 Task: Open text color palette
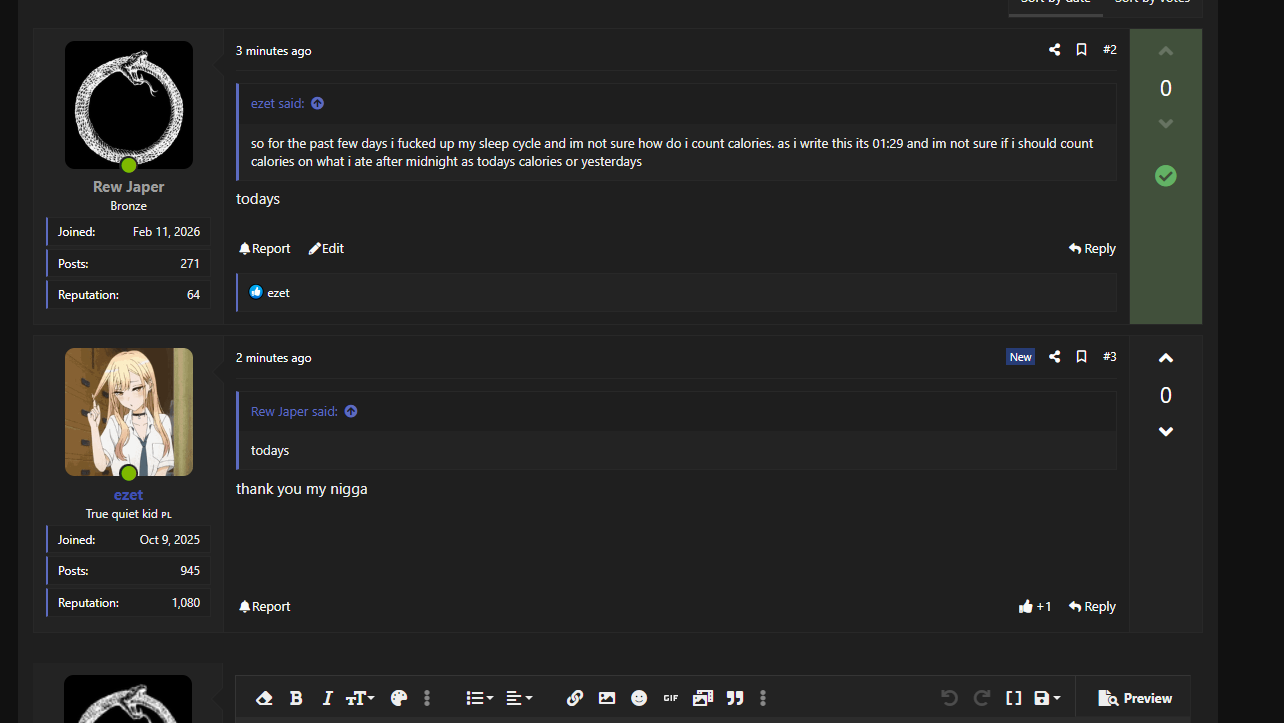click(399, 698)
